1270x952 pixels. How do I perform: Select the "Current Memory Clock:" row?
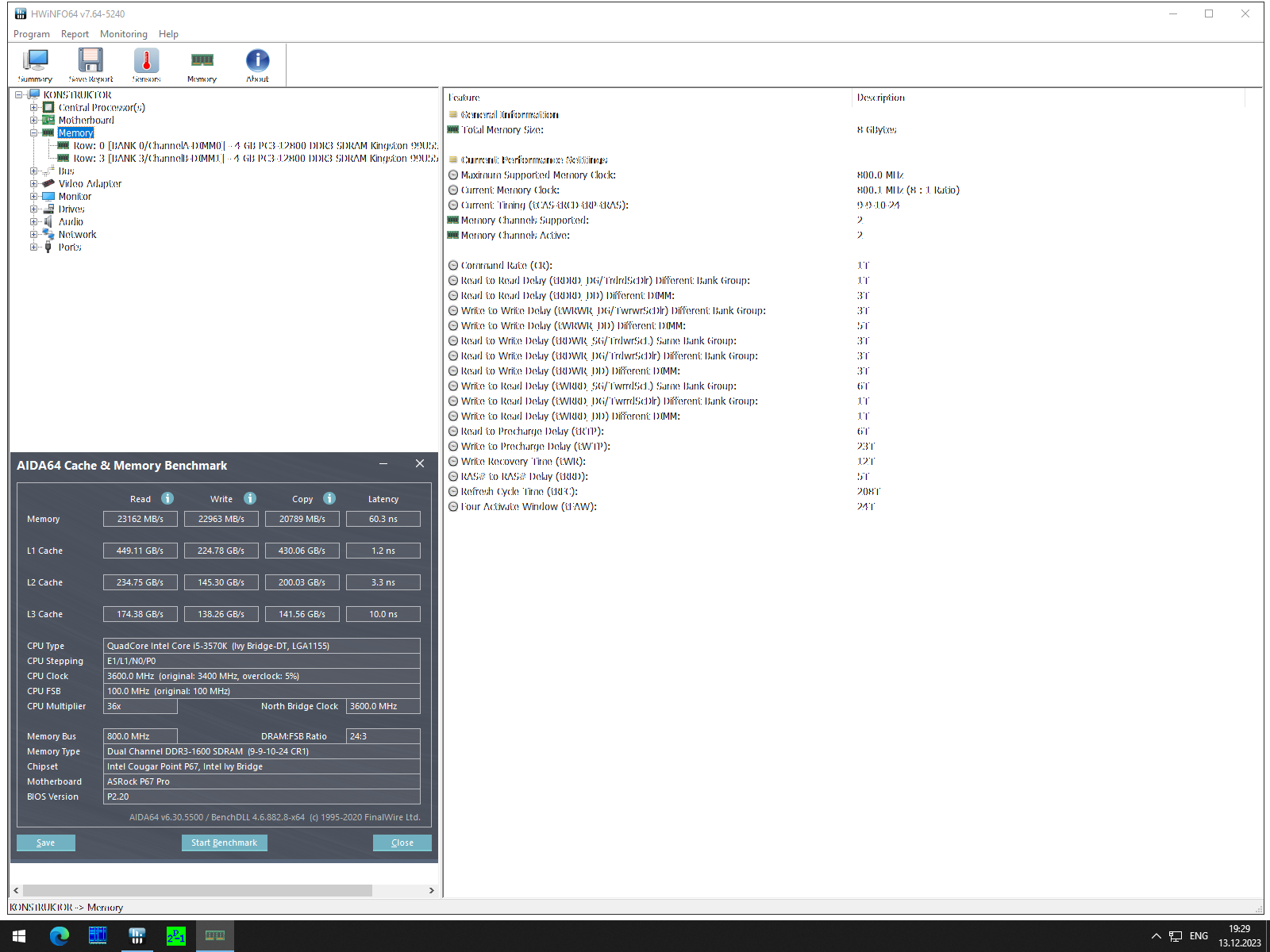click(x=853, y=190)
